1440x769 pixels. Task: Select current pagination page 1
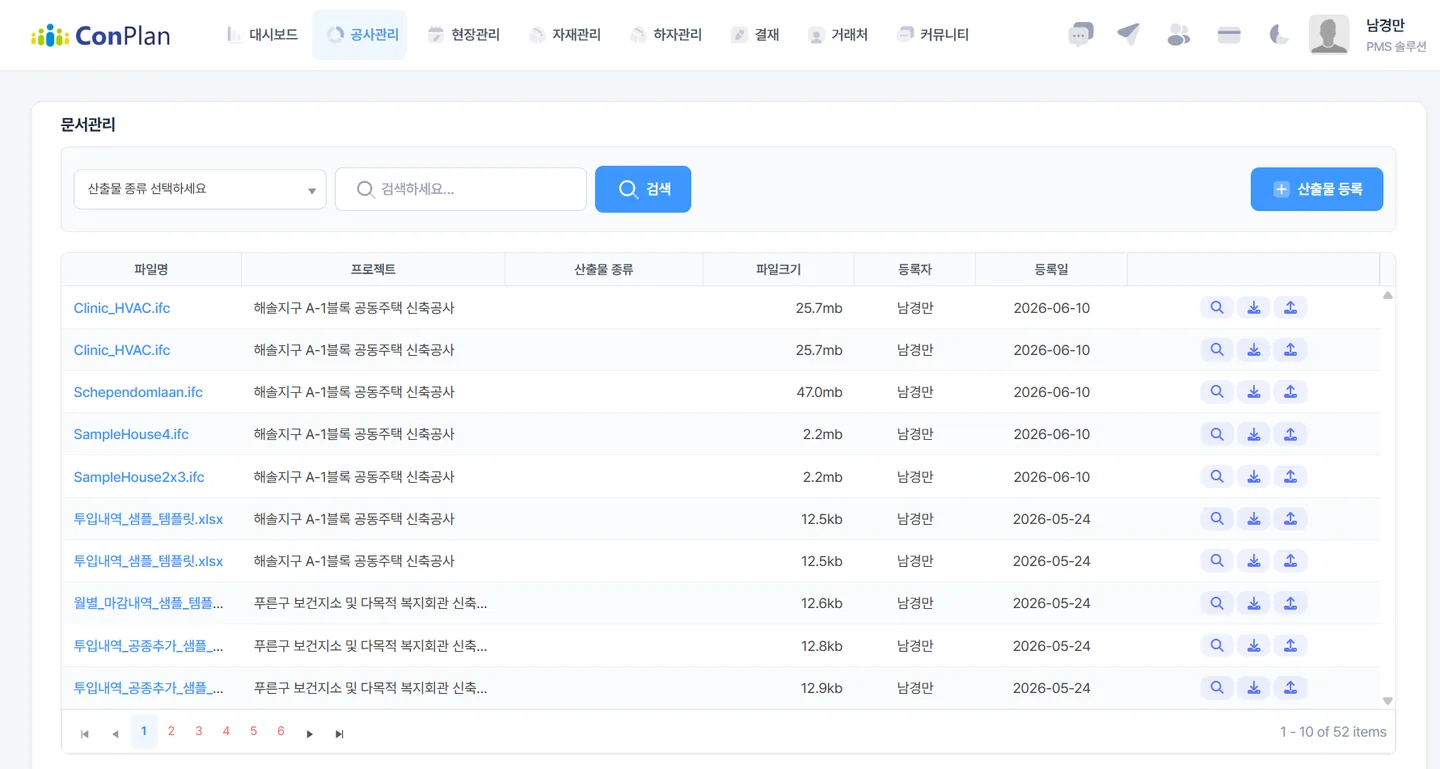click(144, 732)
